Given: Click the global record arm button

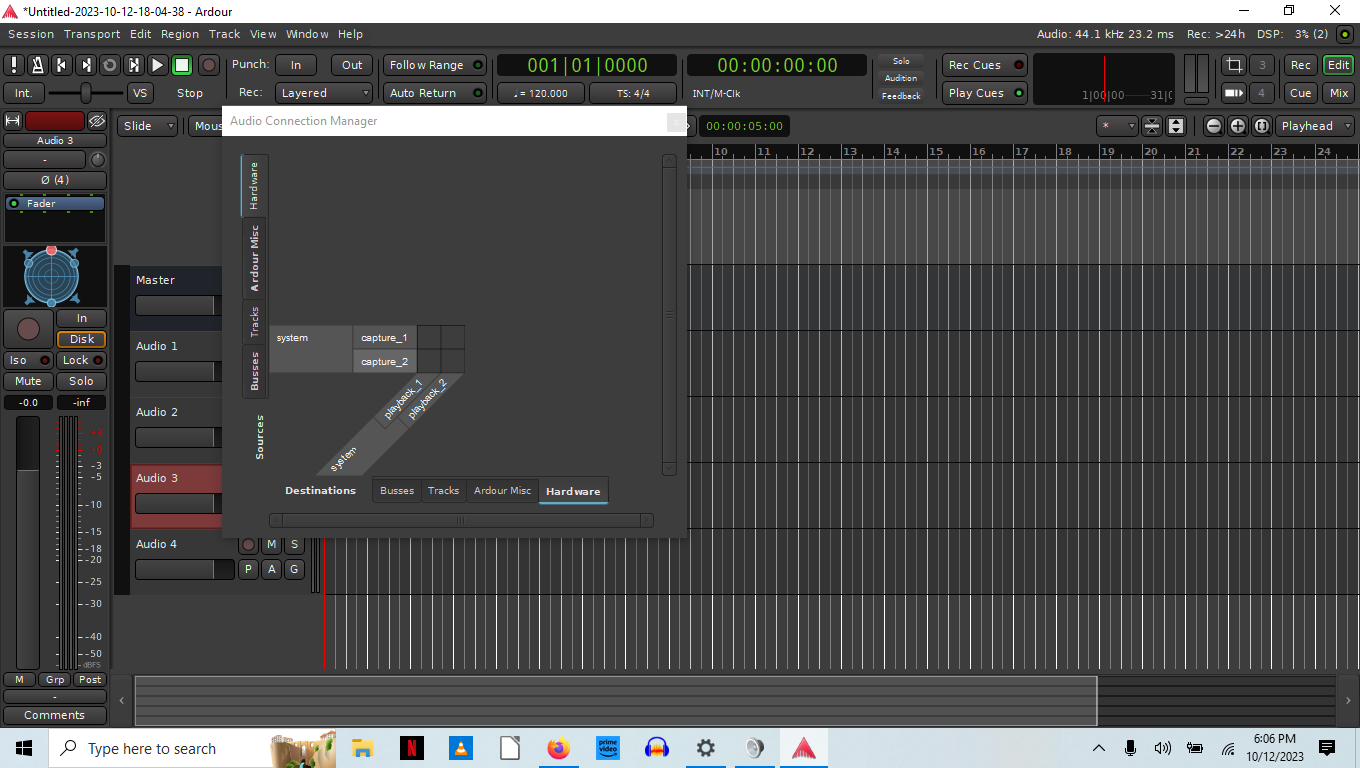Looking at the screenshot, I should (209, 65).
